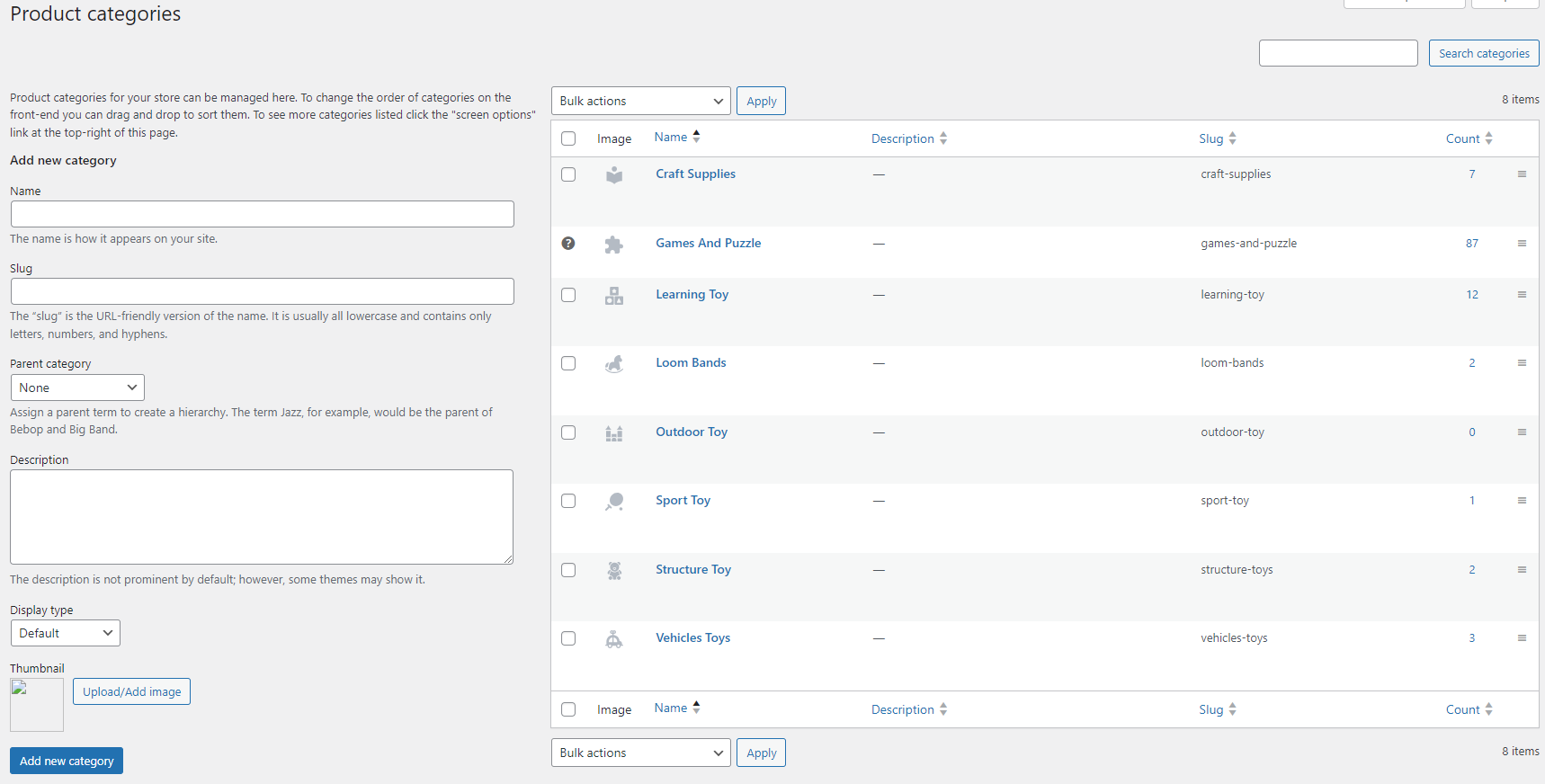The width and height of the screenshot is (1545, 784).
Task: Sort by Name in bottom table footer
Action: pyautogui.click(x=677, y=708)
